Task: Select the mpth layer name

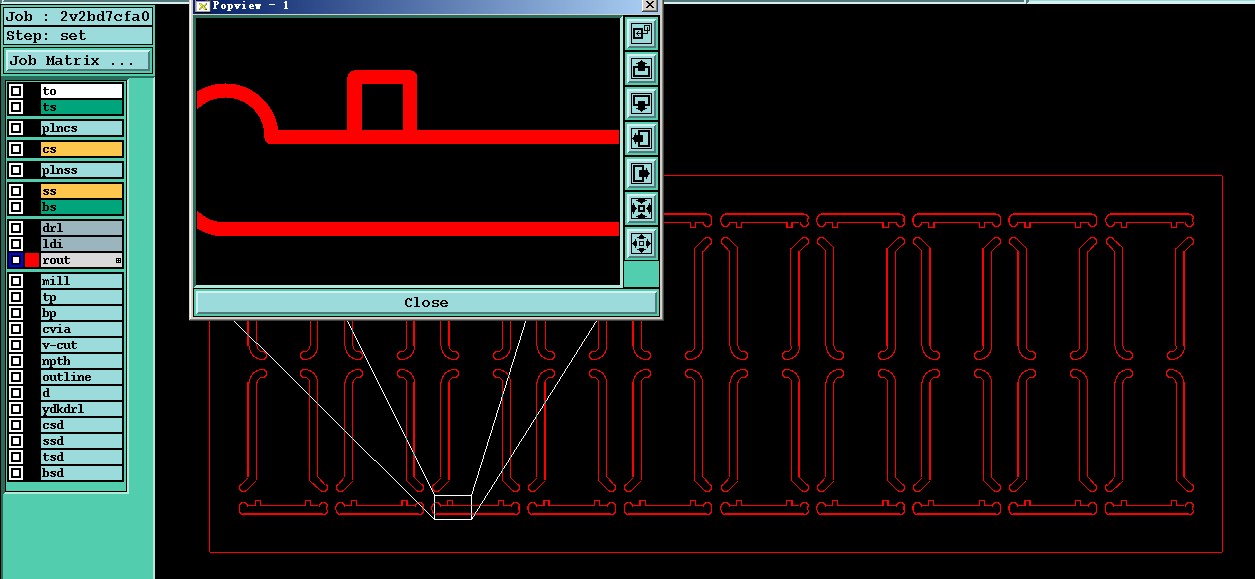Action: [x=82, y=361]
